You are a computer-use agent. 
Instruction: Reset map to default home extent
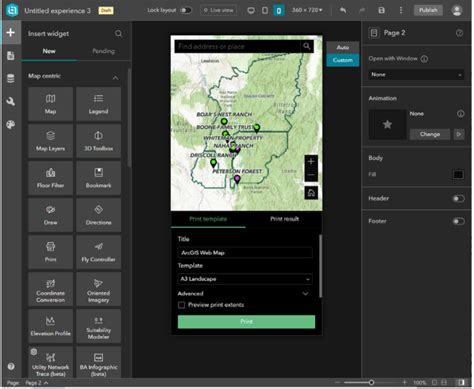point(311,193)
